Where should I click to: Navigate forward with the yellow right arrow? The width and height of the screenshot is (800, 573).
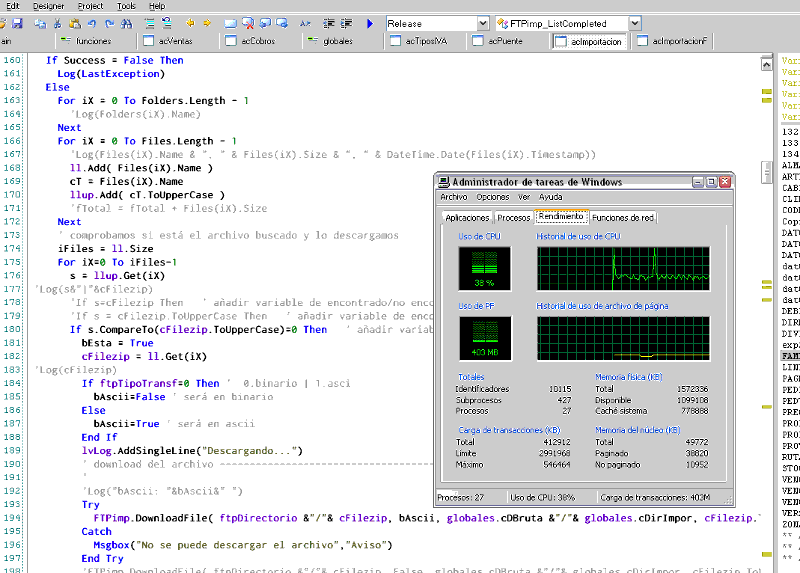(208, 23)
